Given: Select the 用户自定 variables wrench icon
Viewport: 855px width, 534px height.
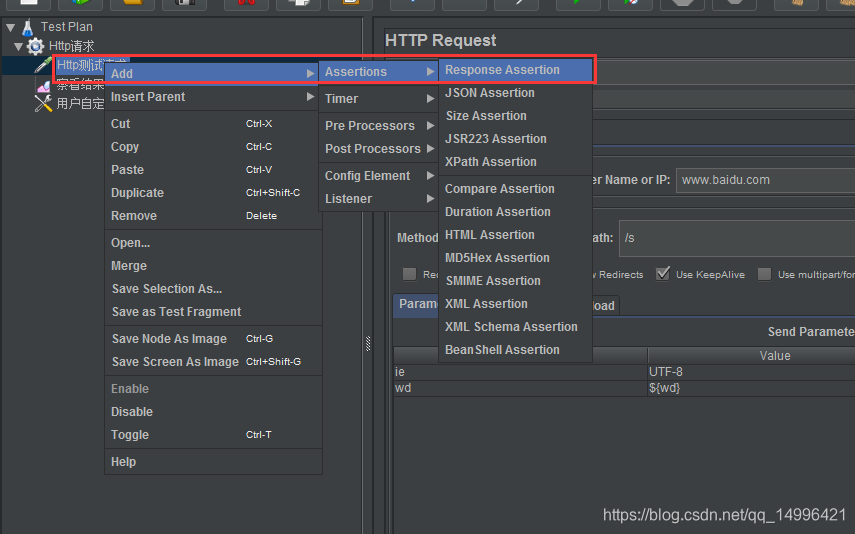Looking at the screenshot, I should (43, 103).
